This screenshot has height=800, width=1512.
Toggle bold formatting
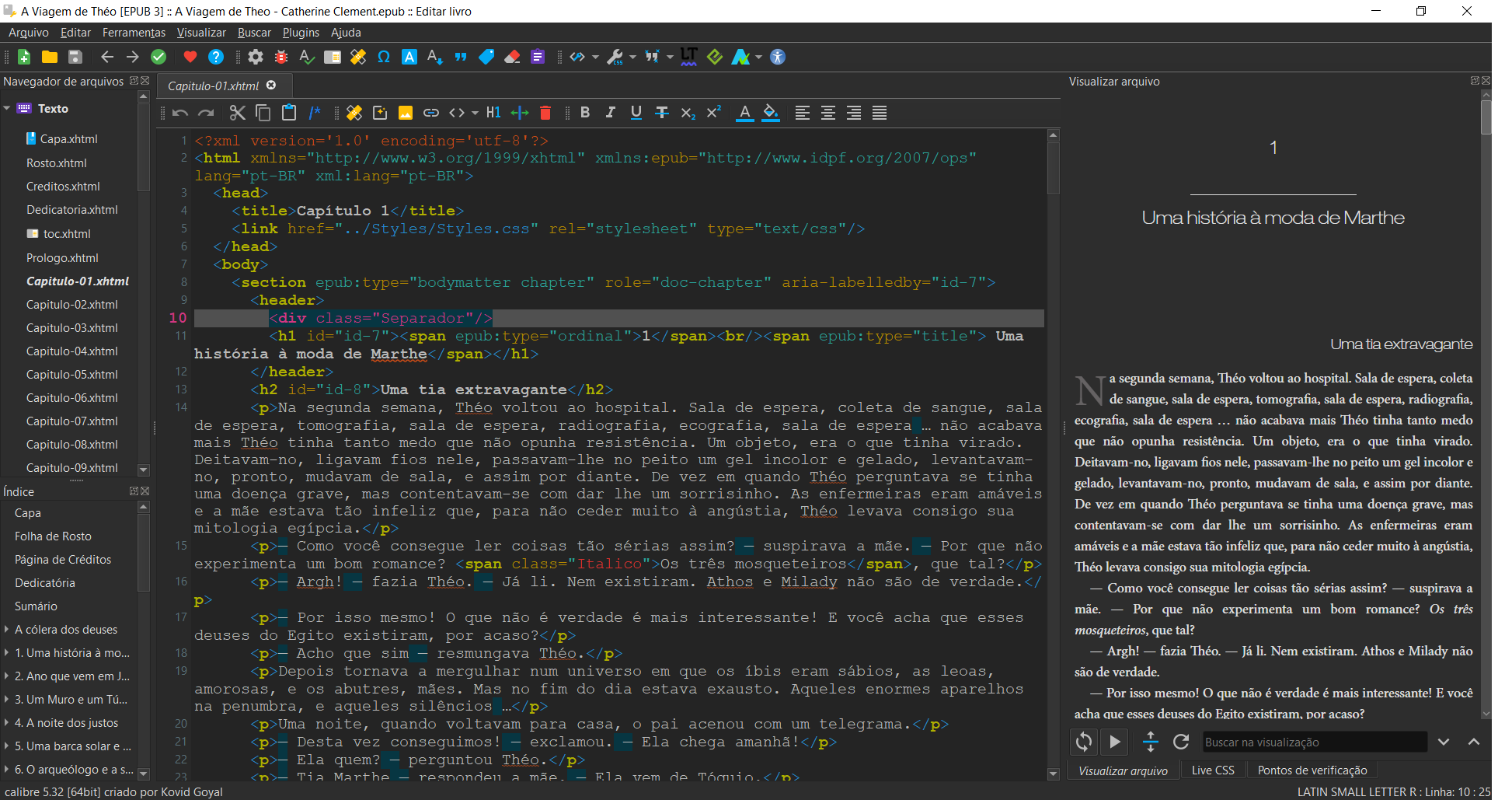pyautogui.click(x=585, y=113)
